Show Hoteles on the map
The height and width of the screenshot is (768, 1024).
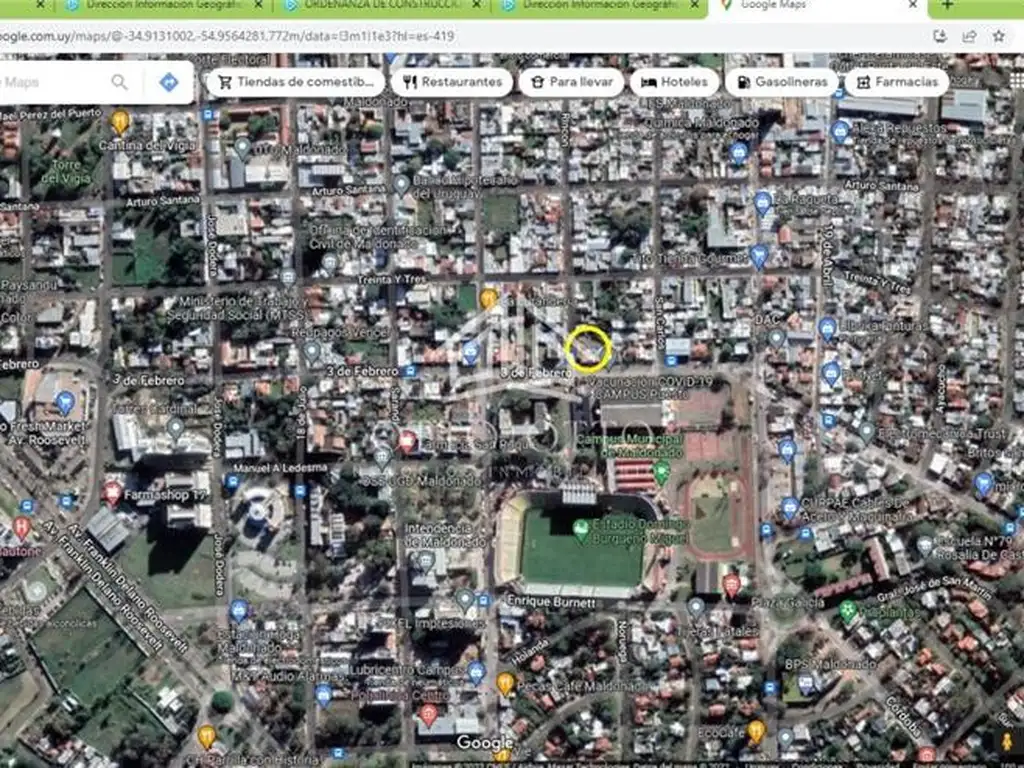click(673, 82)
